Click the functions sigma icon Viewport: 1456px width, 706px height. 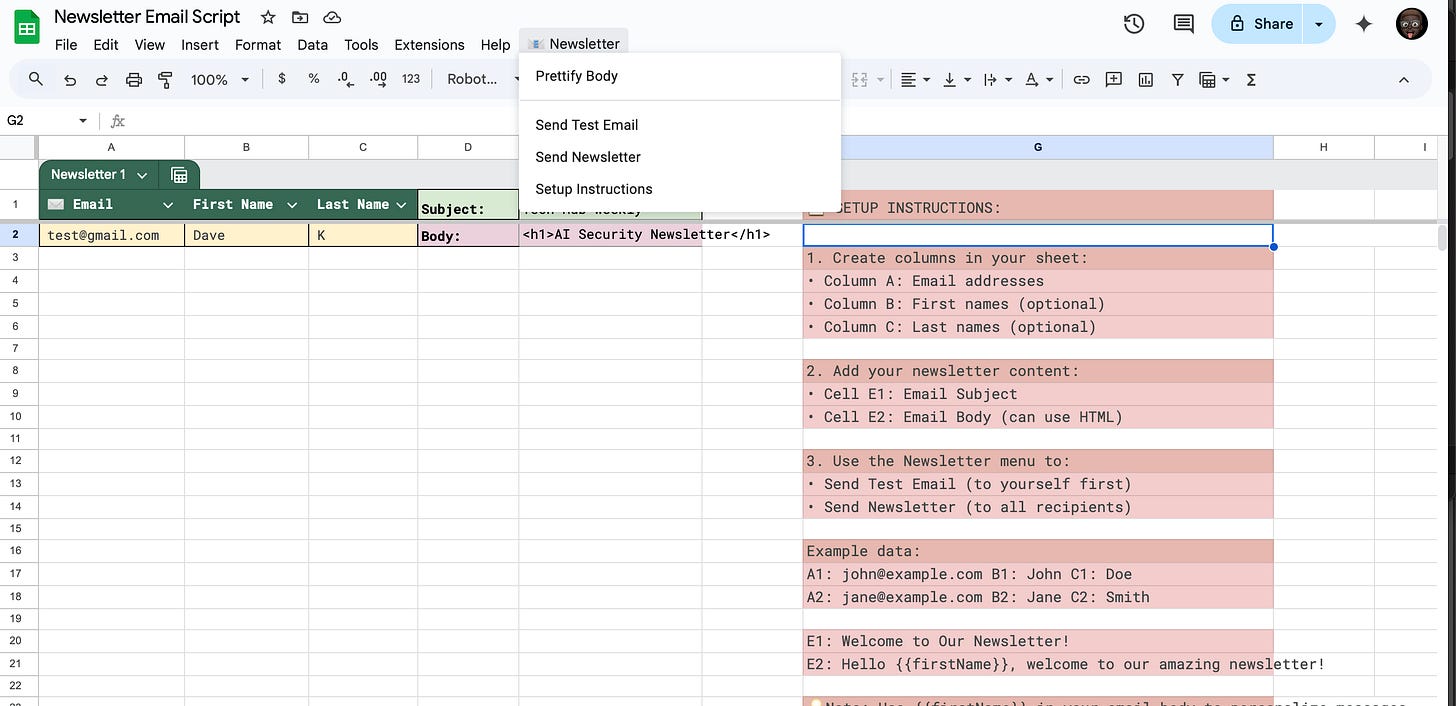pos(1251,79)
